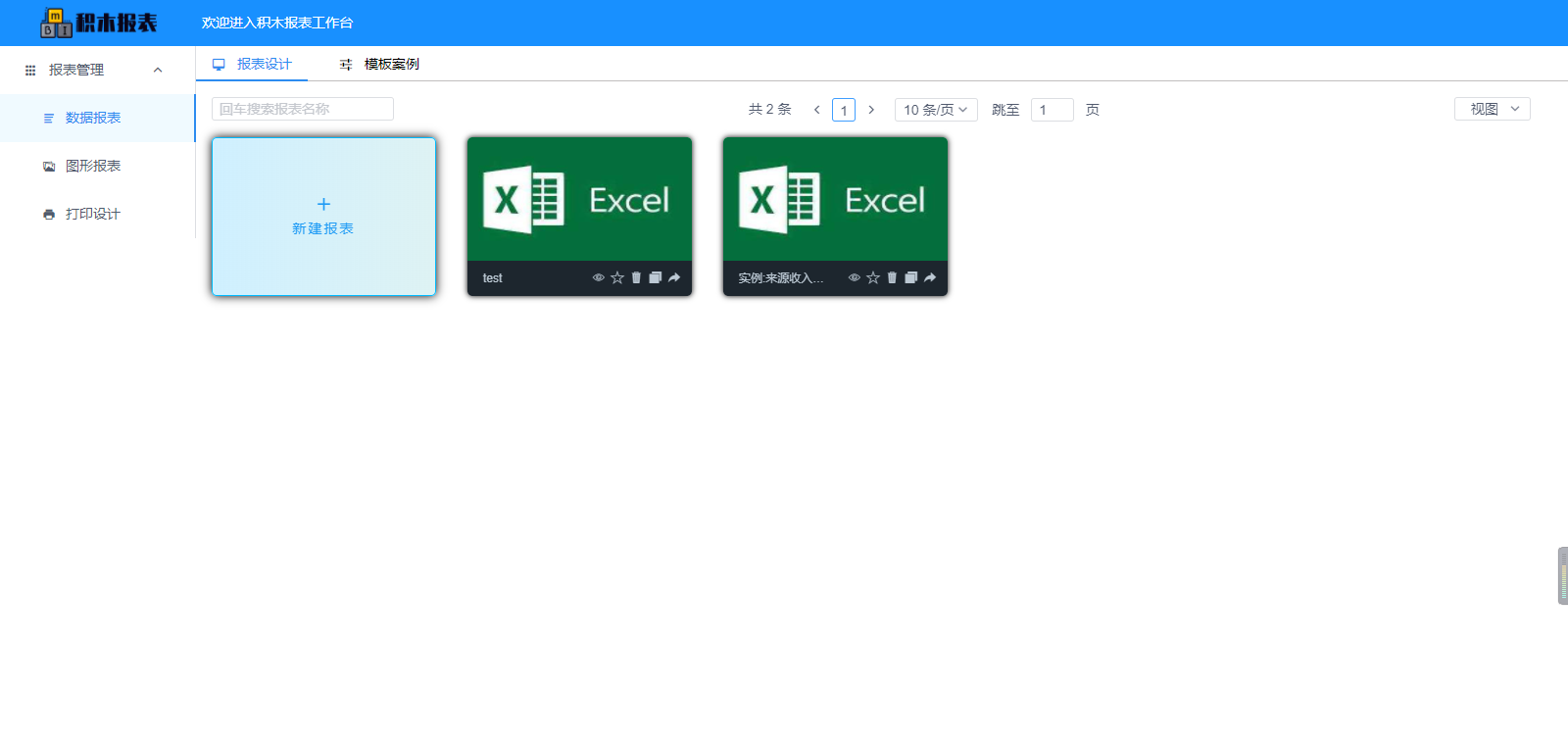
Task: Open the 打印设计 sidebar item
Action: coord(97,214)
